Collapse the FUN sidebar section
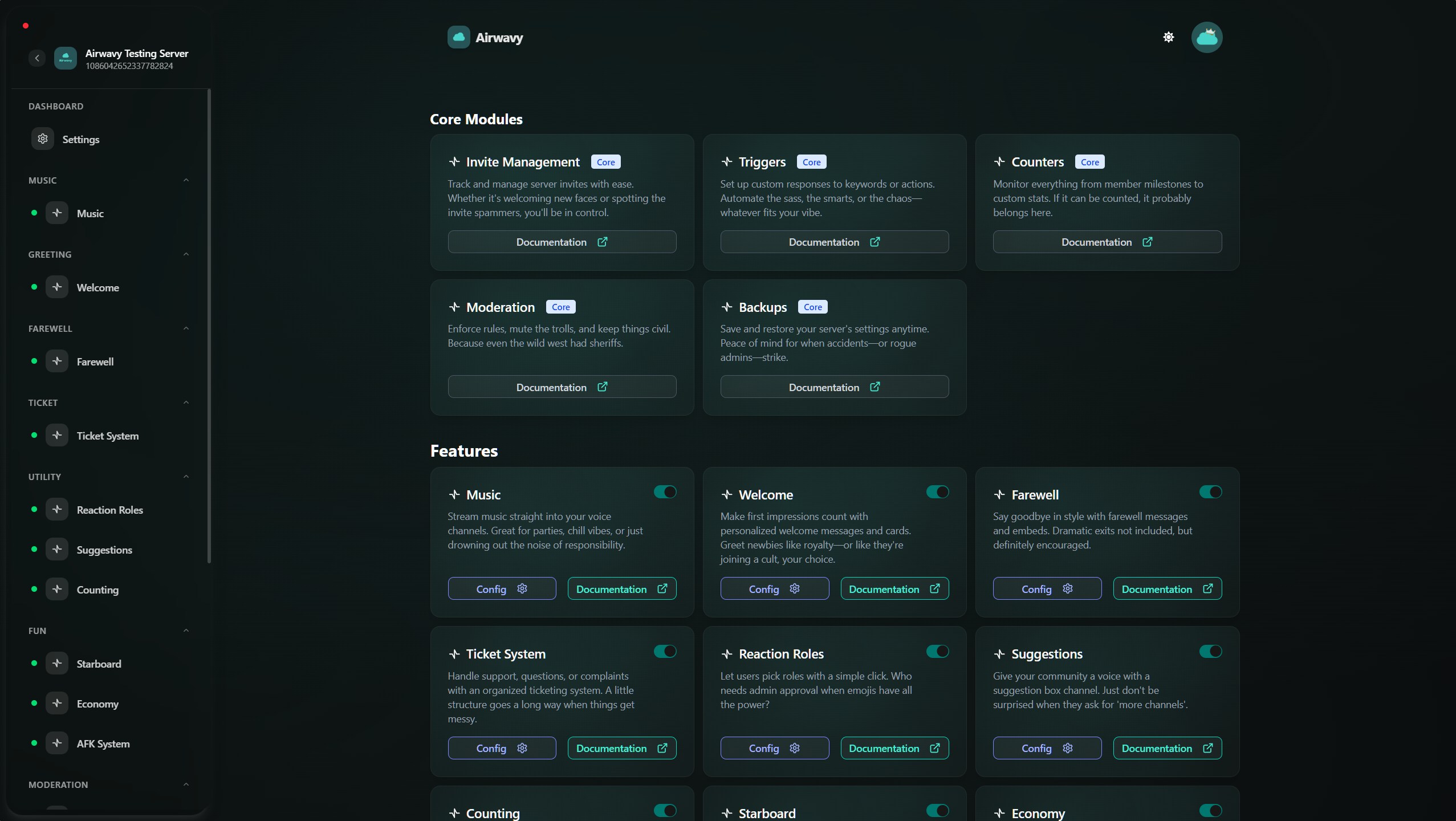 (186, 631)
